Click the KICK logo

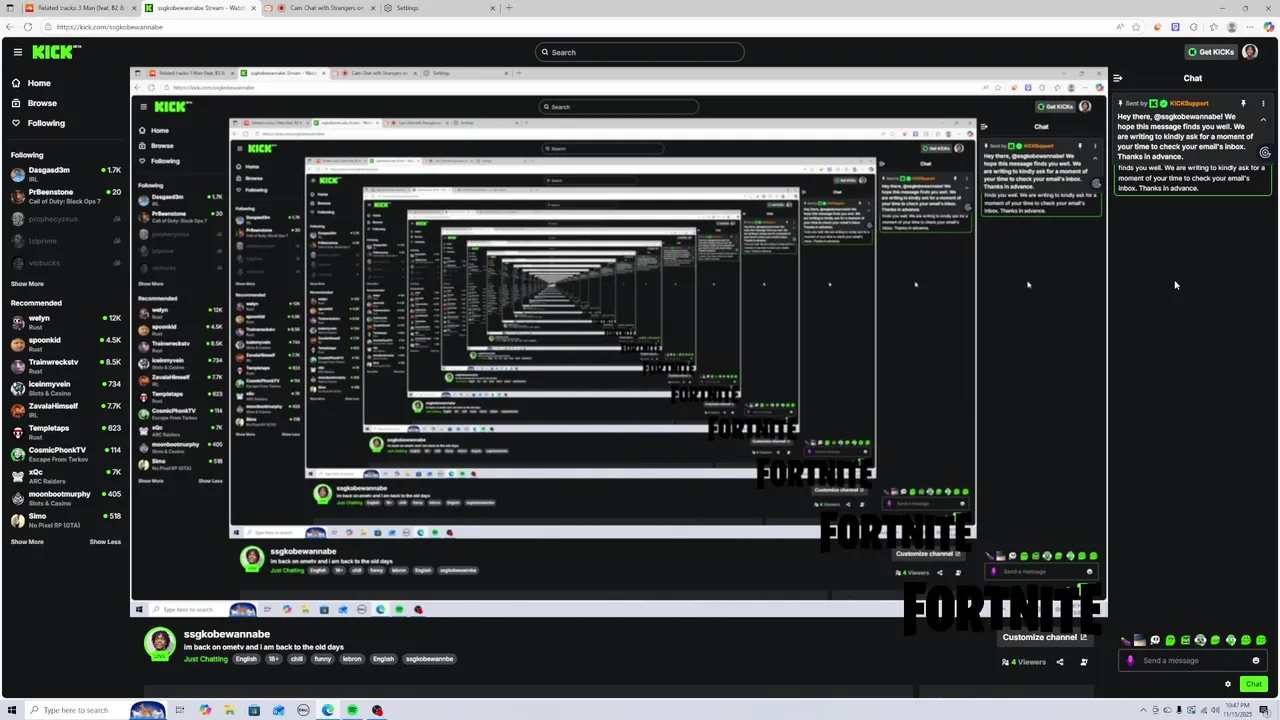tap(56, 52)
